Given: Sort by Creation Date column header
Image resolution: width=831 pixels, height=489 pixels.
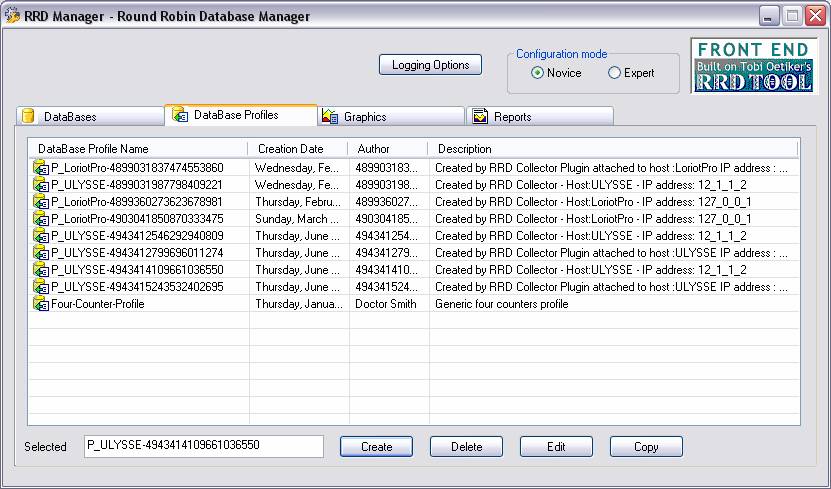Looking at the screenshot, I should [298, 149].
